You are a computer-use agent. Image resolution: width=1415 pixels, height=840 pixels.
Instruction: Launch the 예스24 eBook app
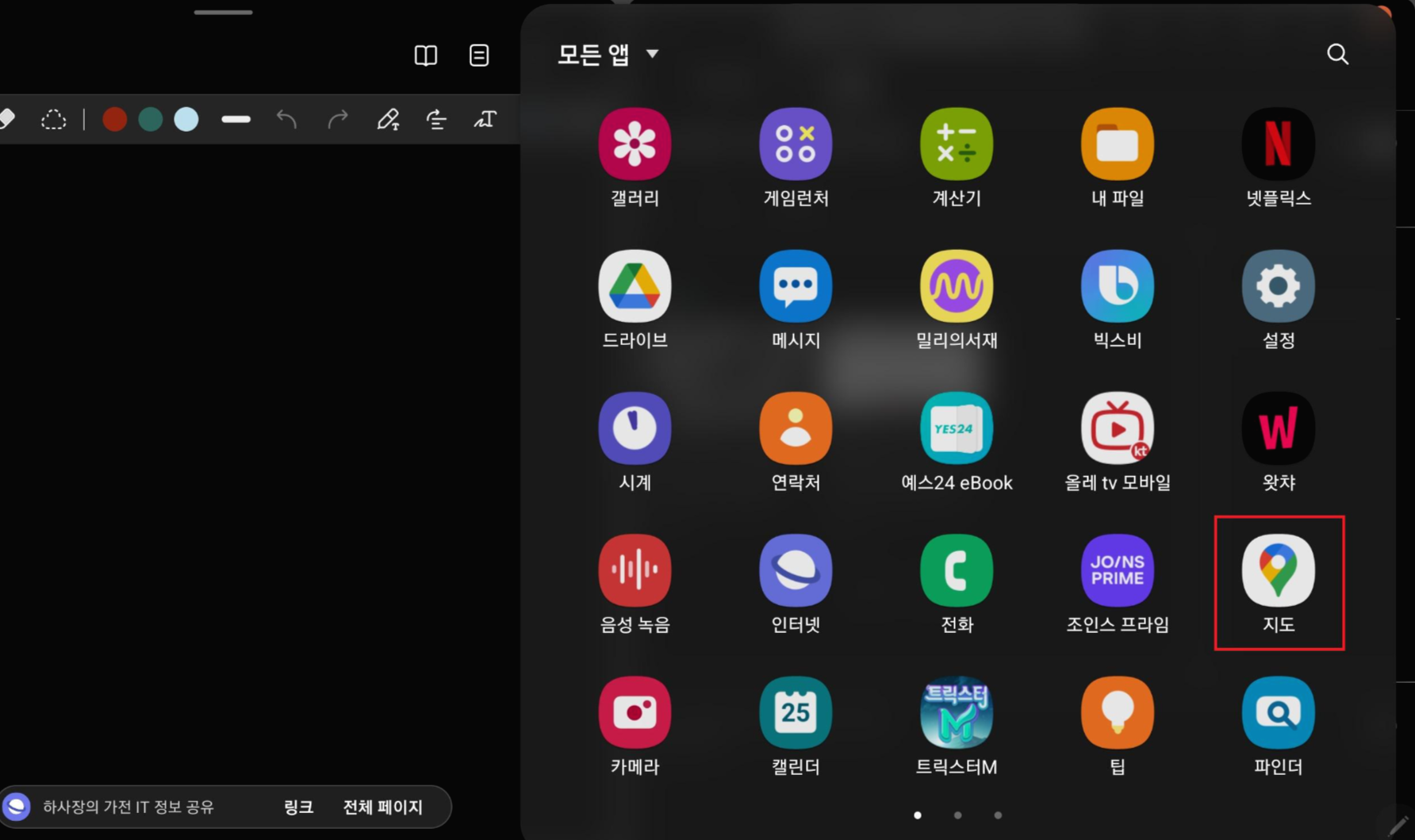957,428
